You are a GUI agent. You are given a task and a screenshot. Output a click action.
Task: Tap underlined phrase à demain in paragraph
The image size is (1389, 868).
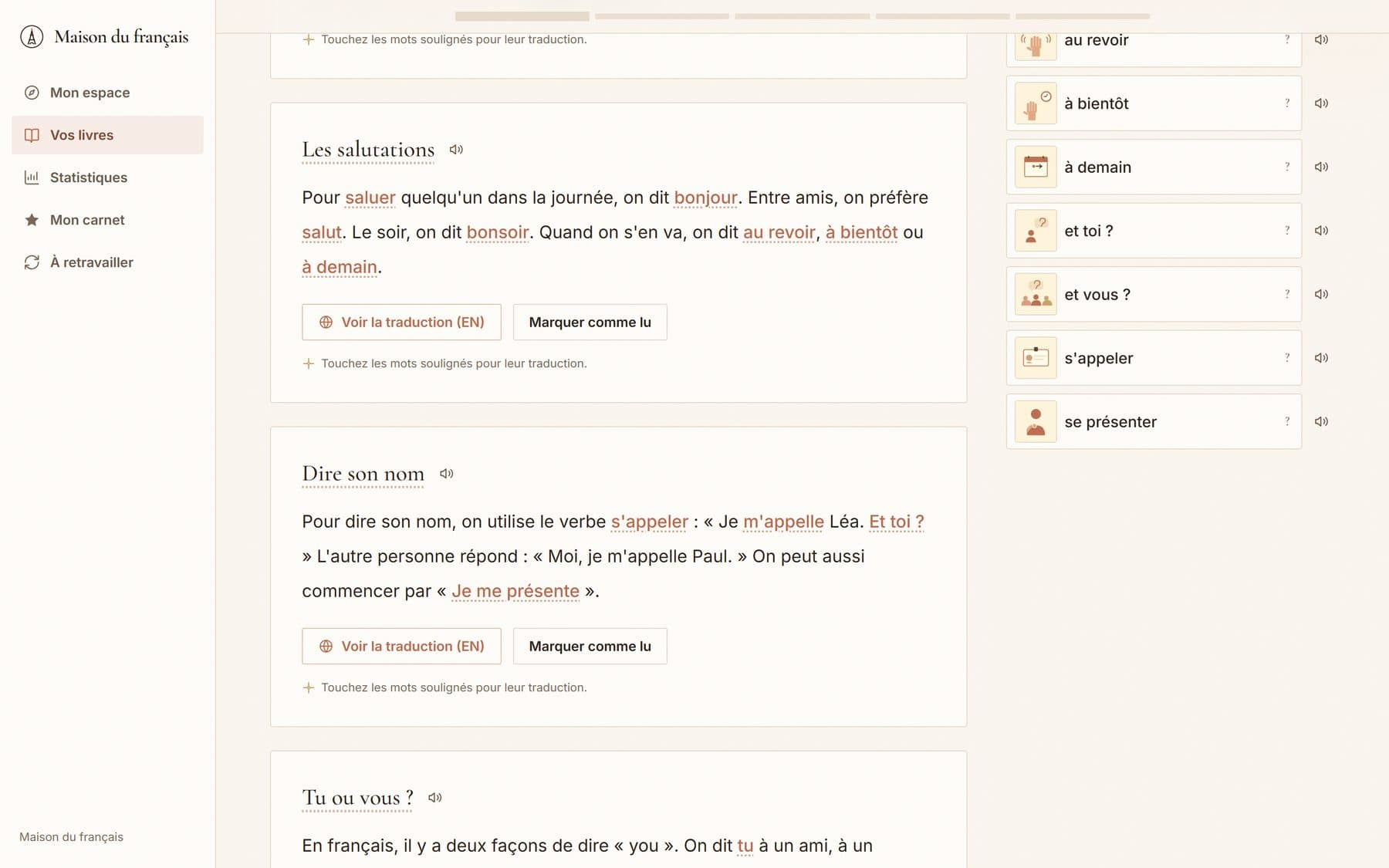pos(340,267)
